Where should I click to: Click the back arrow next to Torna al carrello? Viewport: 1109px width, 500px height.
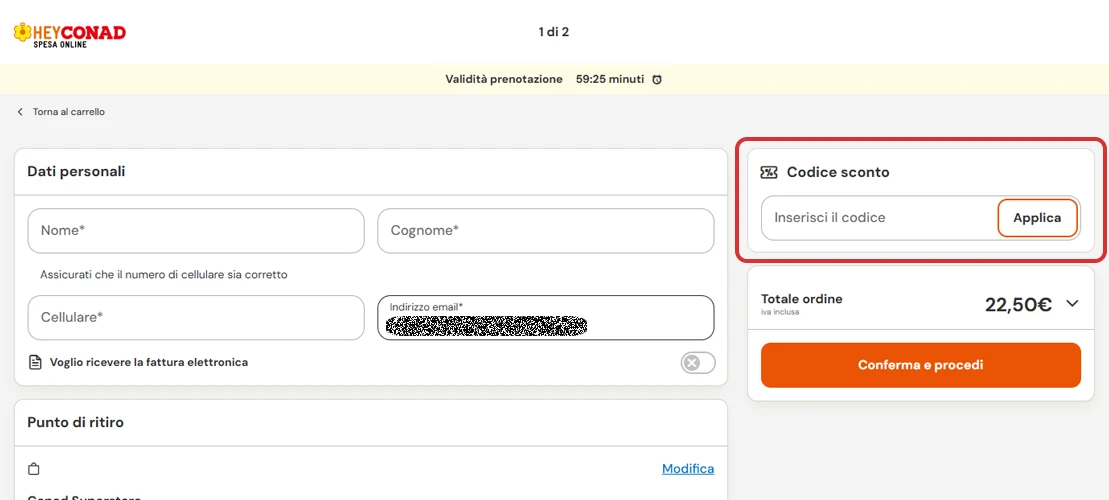point(20,112)
